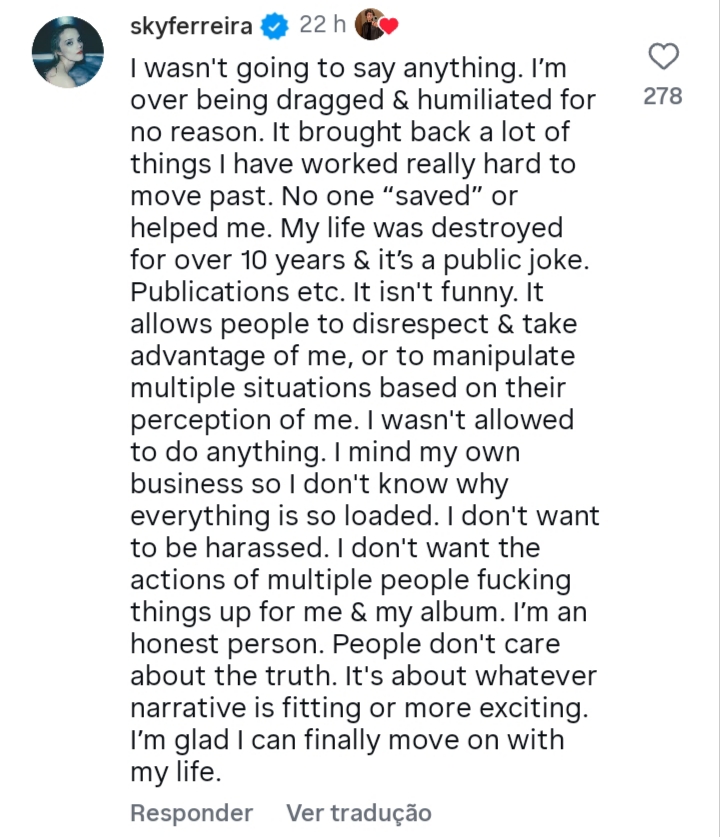
Task: Click Ver tradução to translate comment
Action: (x=359, y=812)
